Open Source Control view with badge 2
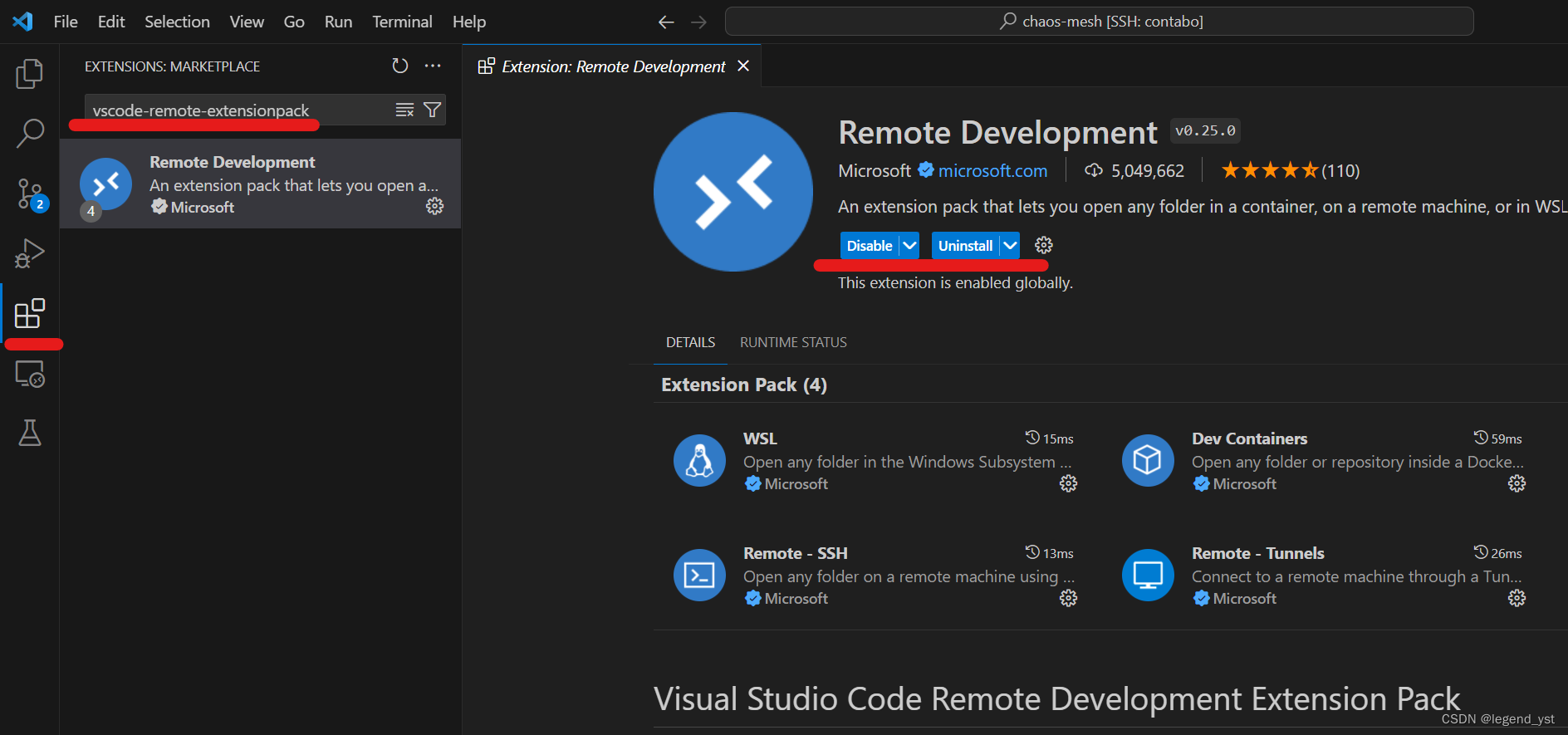This screenshot has height=735, width=1568. click(31, 194)
